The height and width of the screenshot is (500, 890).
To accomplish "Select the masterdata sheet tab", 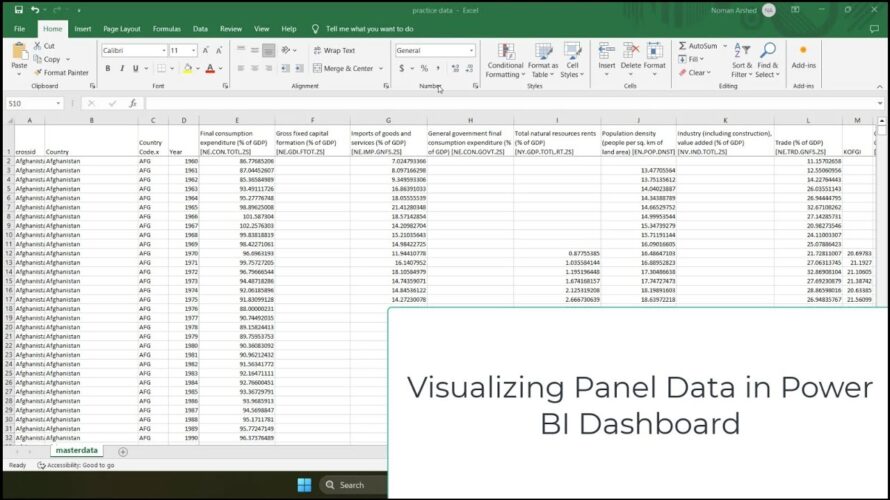I will [x=77, y=451].
